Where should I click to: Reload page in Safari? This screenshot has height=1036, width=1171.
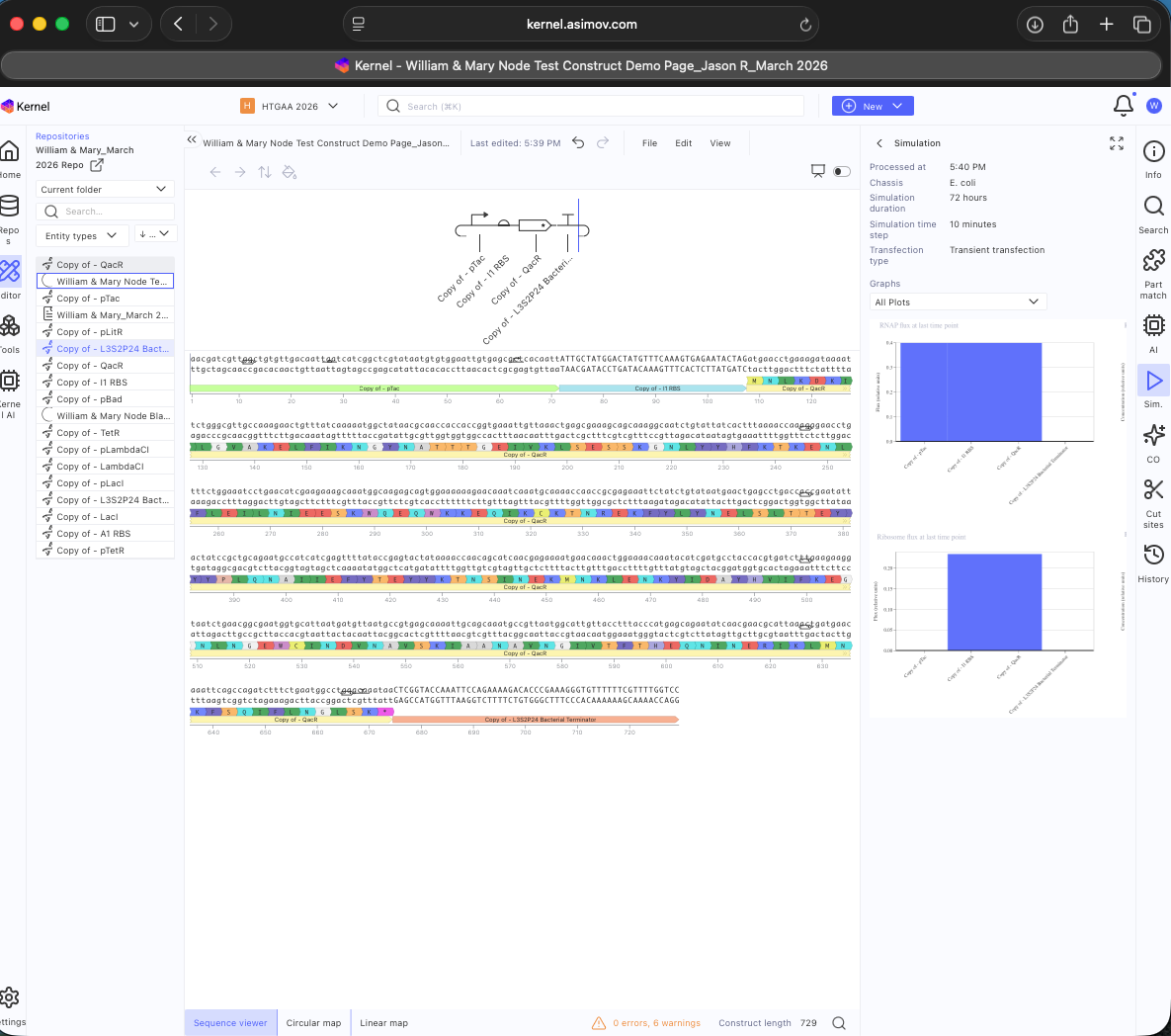tap(805, 25)
